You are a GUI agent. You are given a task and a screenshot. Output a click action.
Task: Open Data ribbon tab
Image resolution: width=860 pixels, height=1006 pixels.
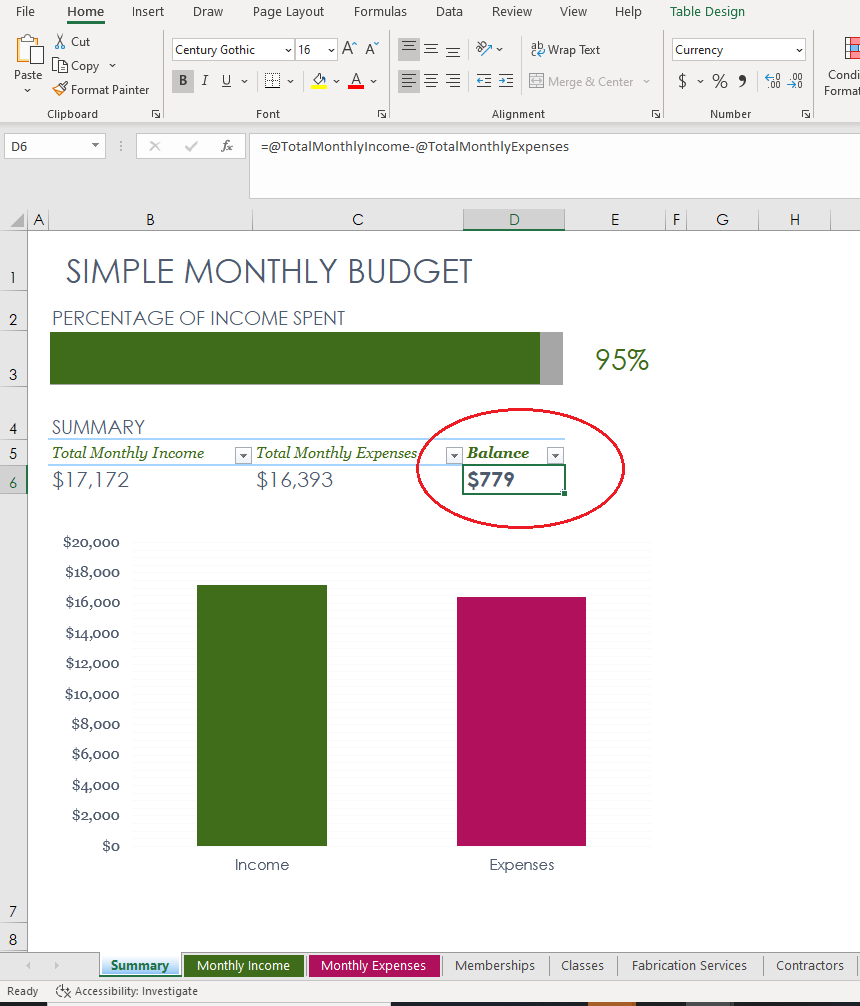click(449, 12)
